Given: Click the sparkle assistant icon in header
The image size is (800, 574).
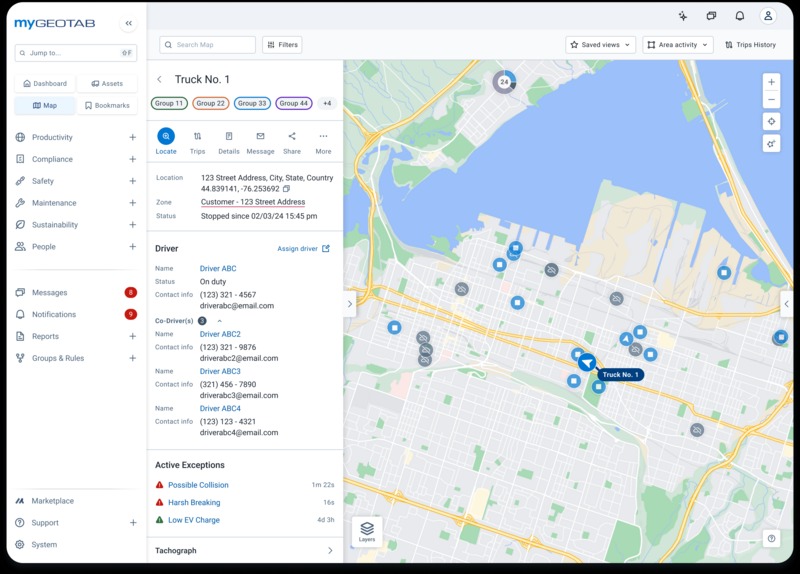Looking at the screenshot, I should coord(683,16).
